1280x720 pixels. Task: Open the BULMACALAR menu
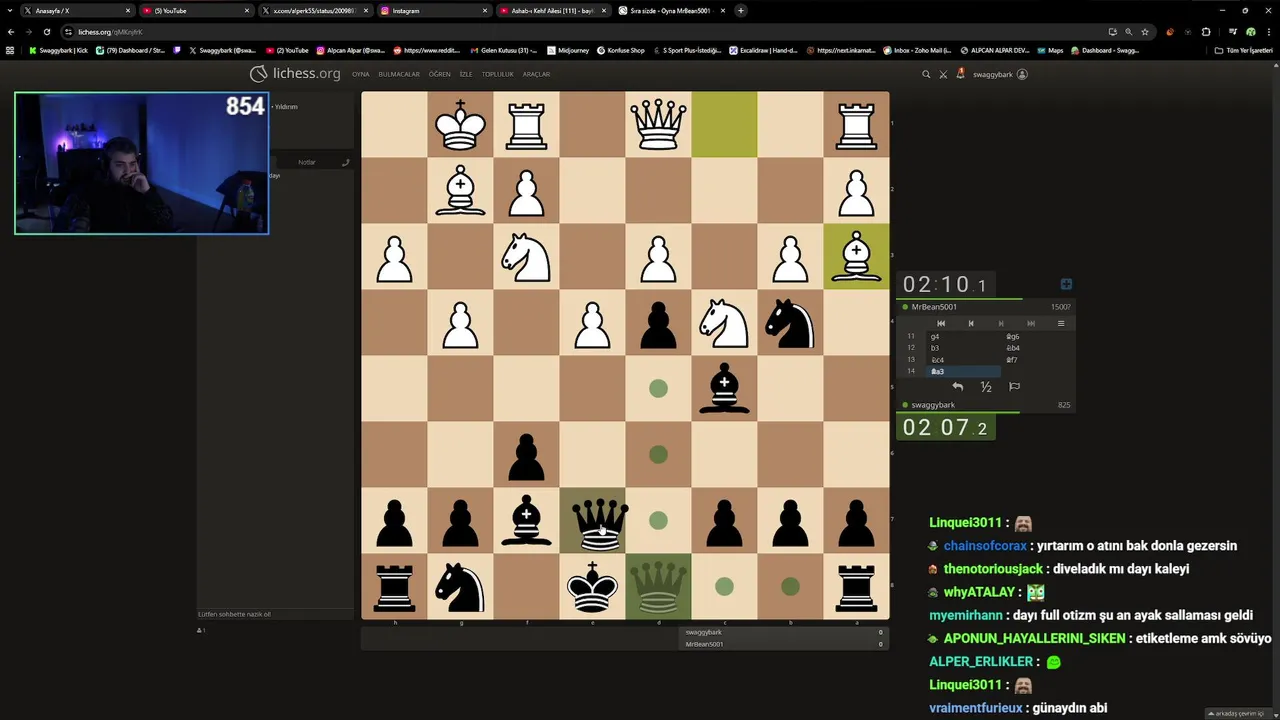coord(399,74)
